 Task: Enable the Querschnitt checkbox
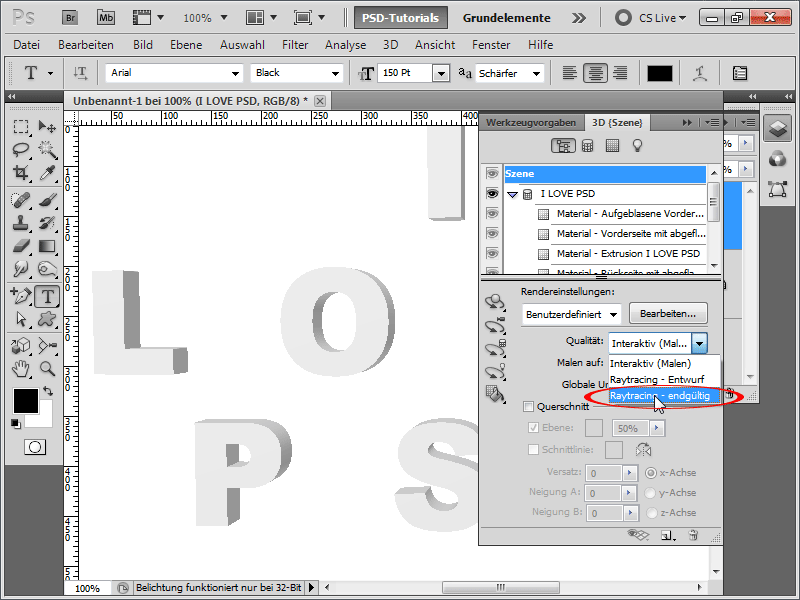click(528, 407)
